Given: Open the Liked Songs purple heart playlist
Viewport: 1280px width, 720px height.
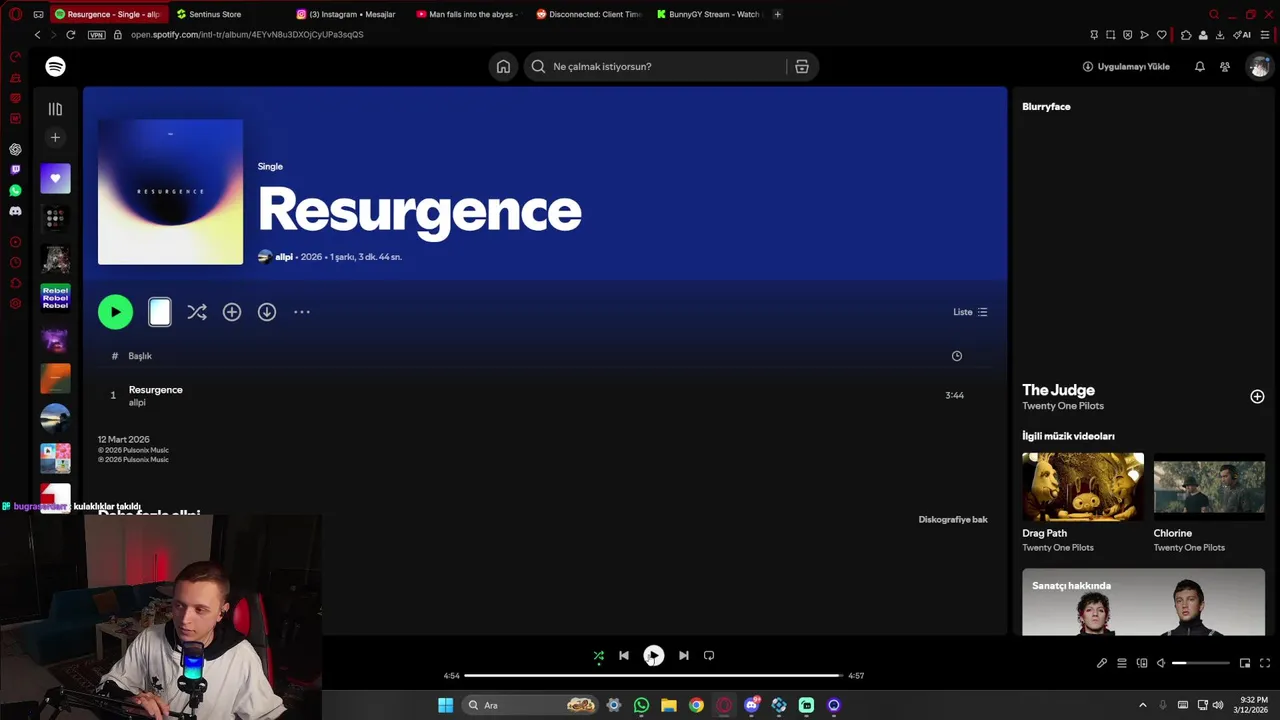Looking at the screenshot, I should (55, 178).
